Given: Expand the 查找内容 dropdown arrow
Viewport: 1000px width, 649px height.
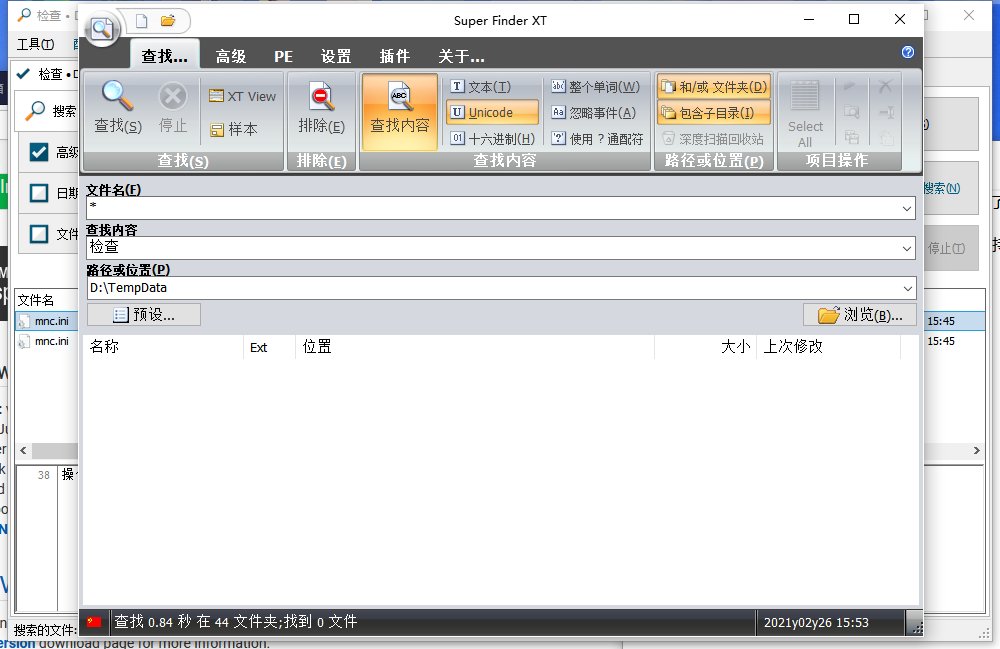Looking at the screenshot, I should tap(906, 248).
